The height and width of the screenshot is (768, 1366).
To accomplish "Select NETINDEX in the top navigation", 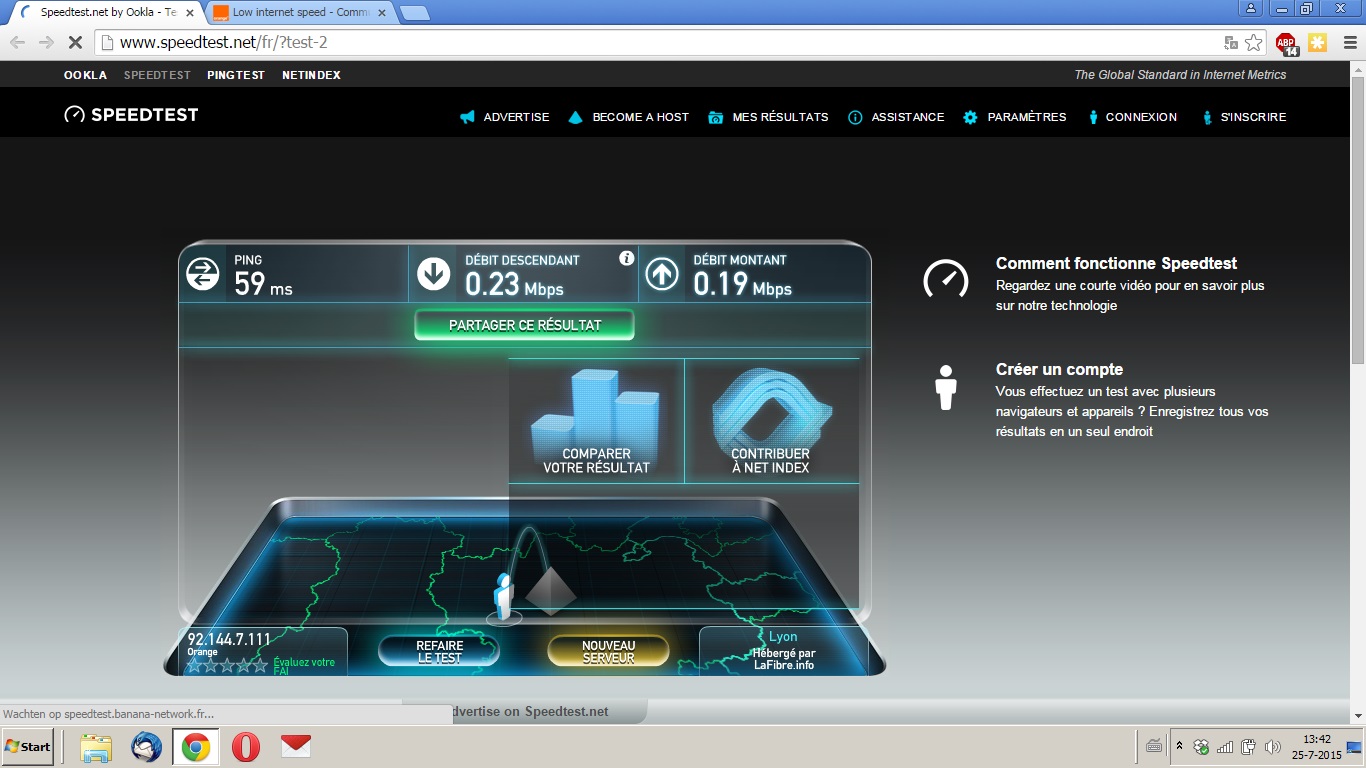I will click(313, 75).
